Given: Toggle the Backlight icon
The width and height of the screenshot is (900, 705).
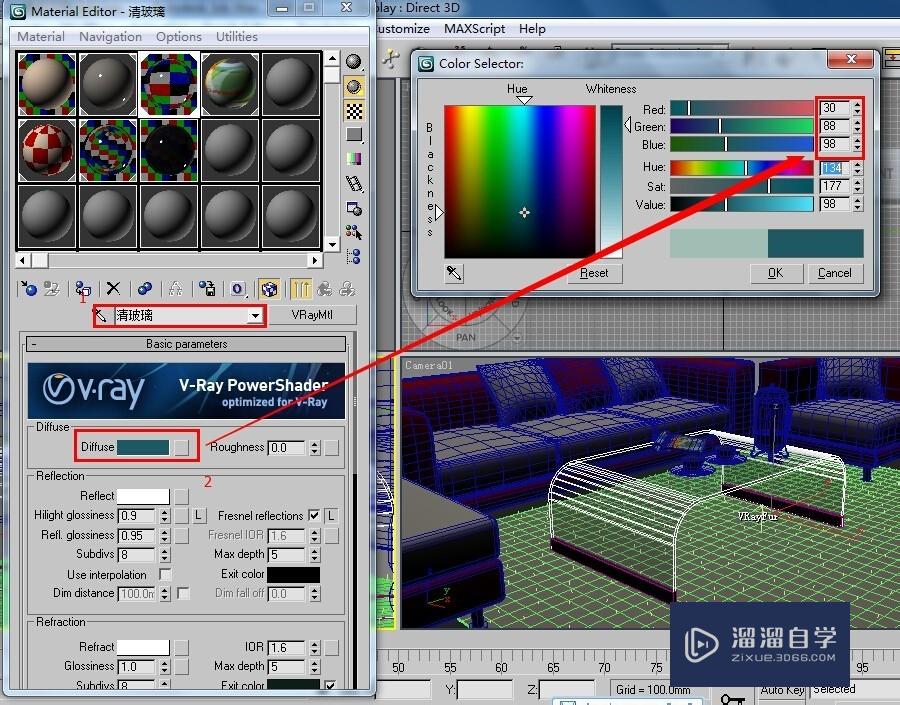Looking at the screenshot, I should [x=354, y=87].
